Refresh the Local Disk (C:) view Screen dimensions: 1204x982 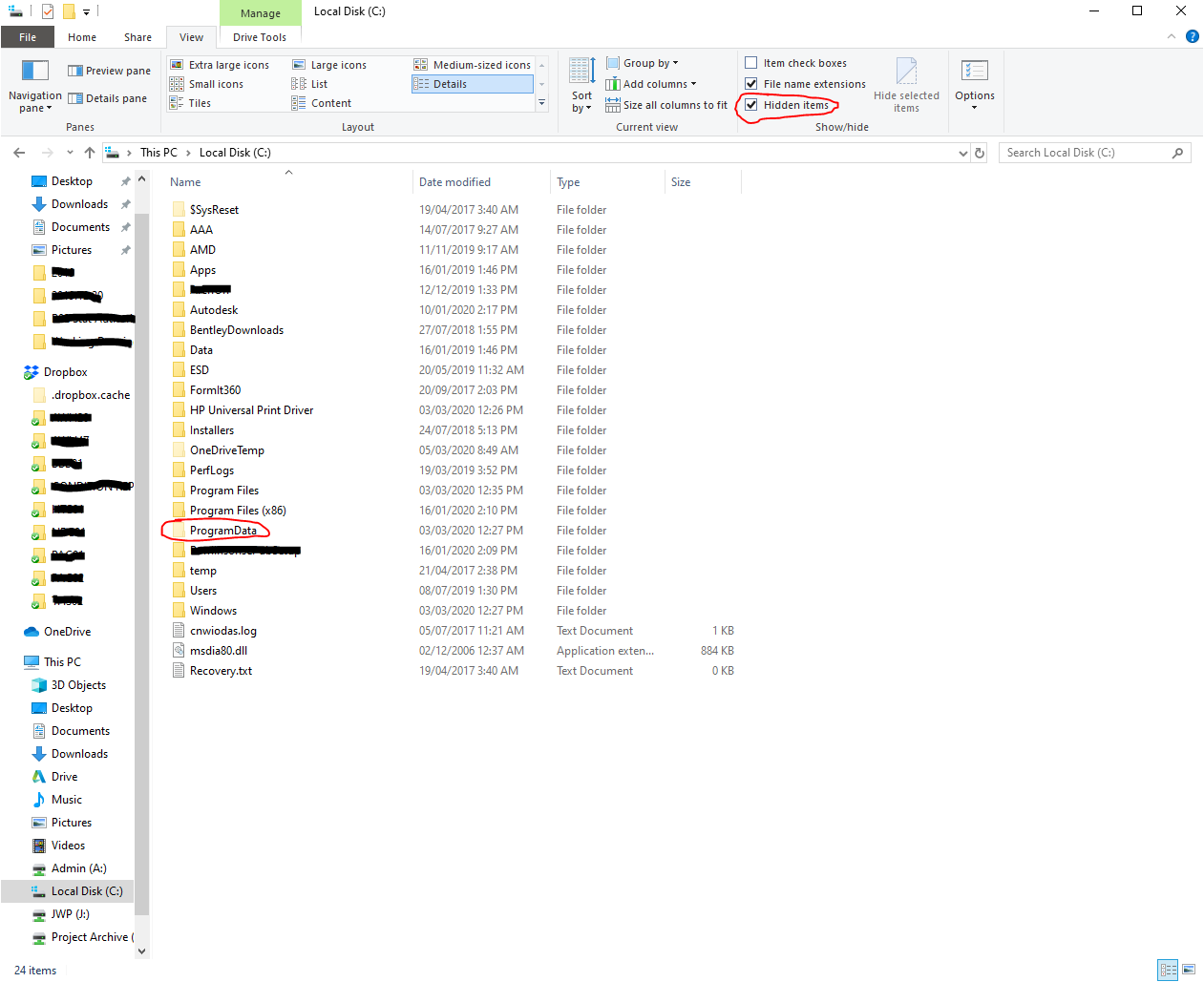pyautogui.click(x=980, y=153)
